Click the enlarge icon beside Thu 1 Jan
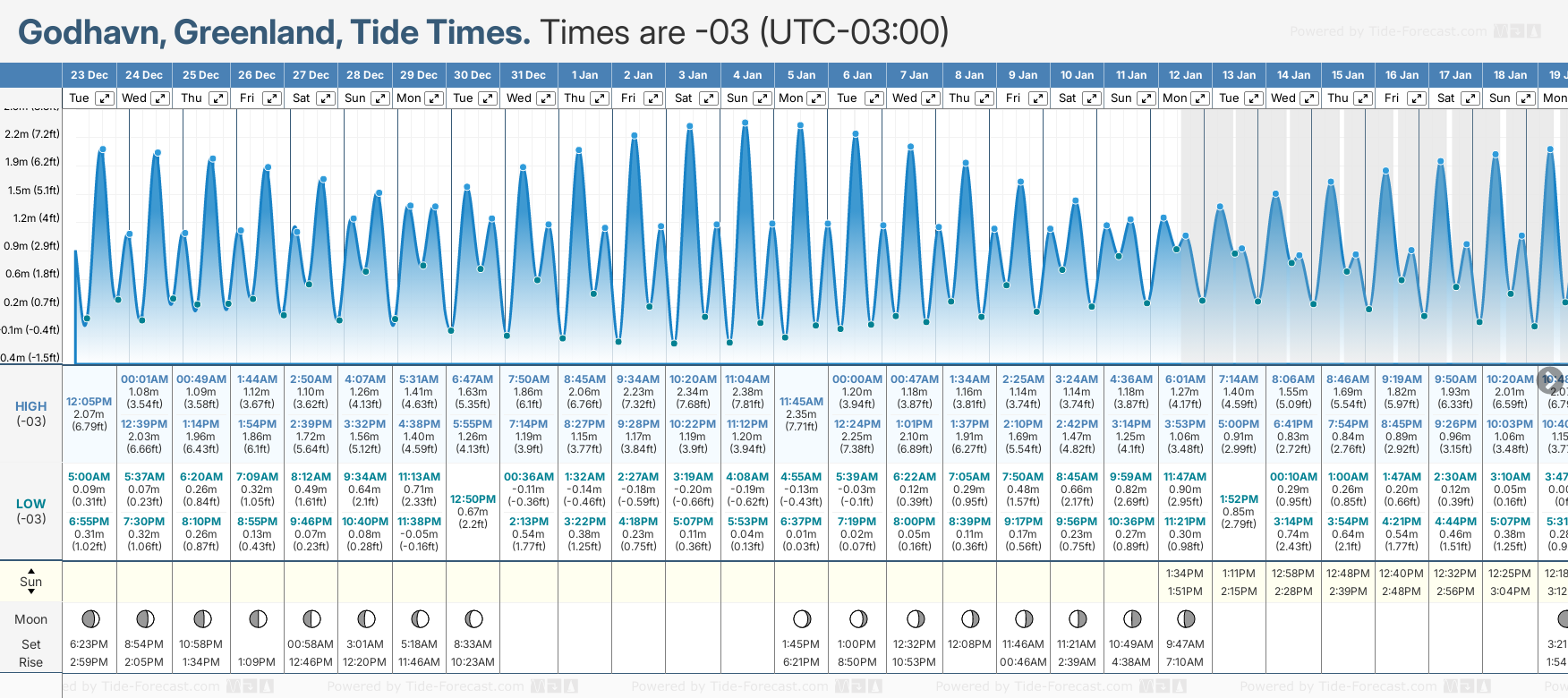Image resolution: width=1568 pixels, height=698 pixels. [601, 98]
